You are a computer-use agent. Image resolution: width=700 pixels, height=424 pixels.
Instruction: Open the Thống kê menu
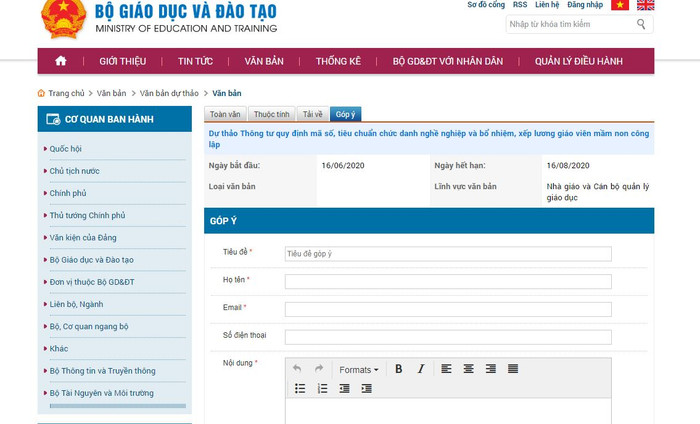(x=338, y=61)
